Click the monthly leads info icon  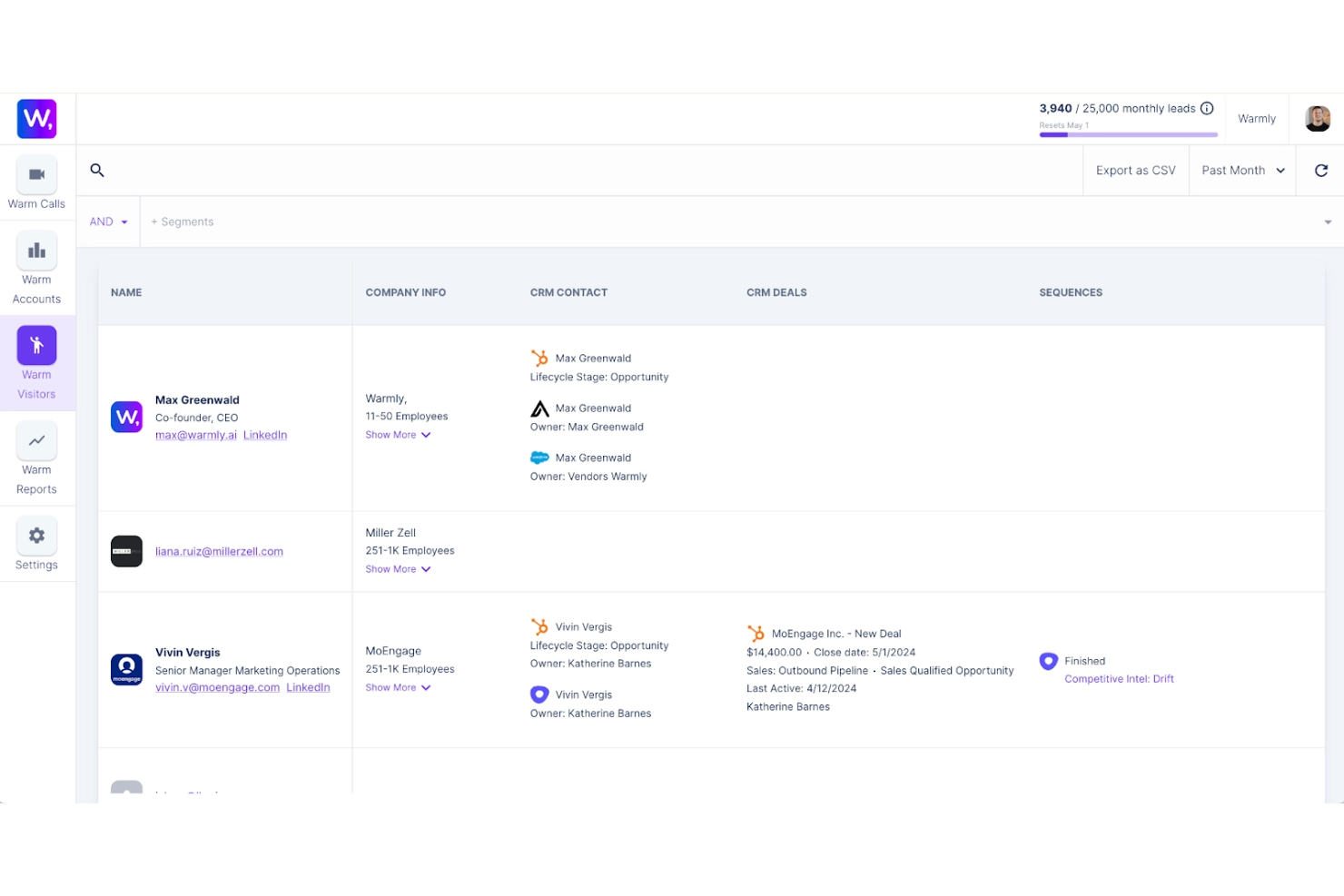[x=1207, y=108]
